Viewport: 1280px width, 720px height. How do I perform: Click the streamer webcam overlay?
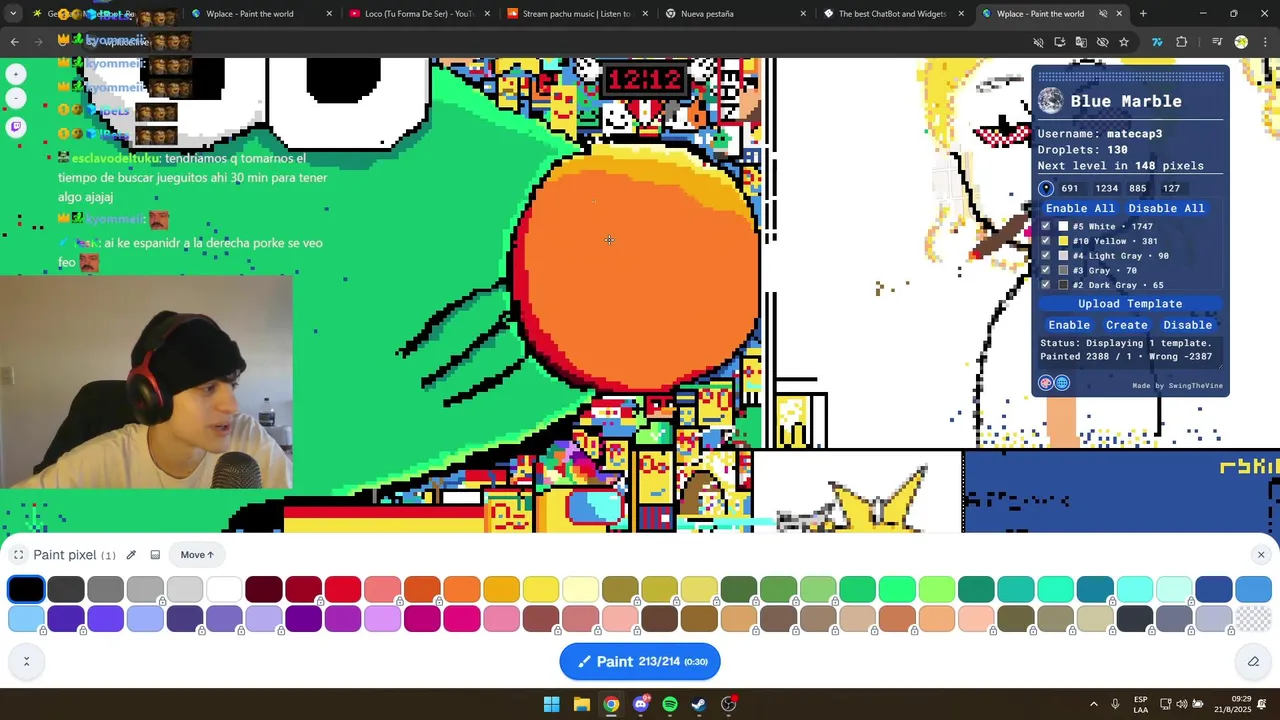coord(146,382)
